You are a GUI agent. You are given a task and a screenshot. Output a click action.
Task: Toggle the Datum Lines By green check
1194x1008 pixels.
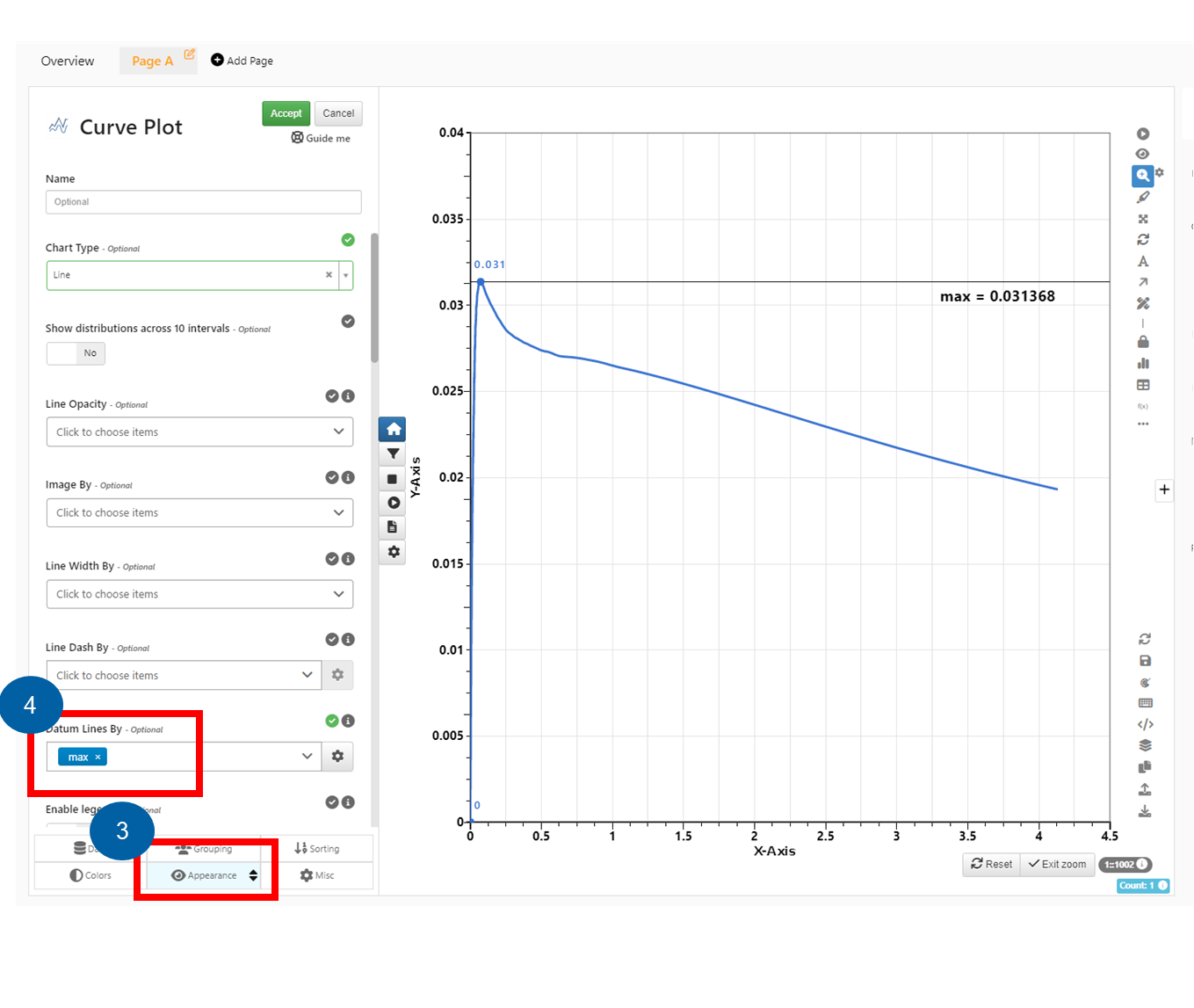332,721
